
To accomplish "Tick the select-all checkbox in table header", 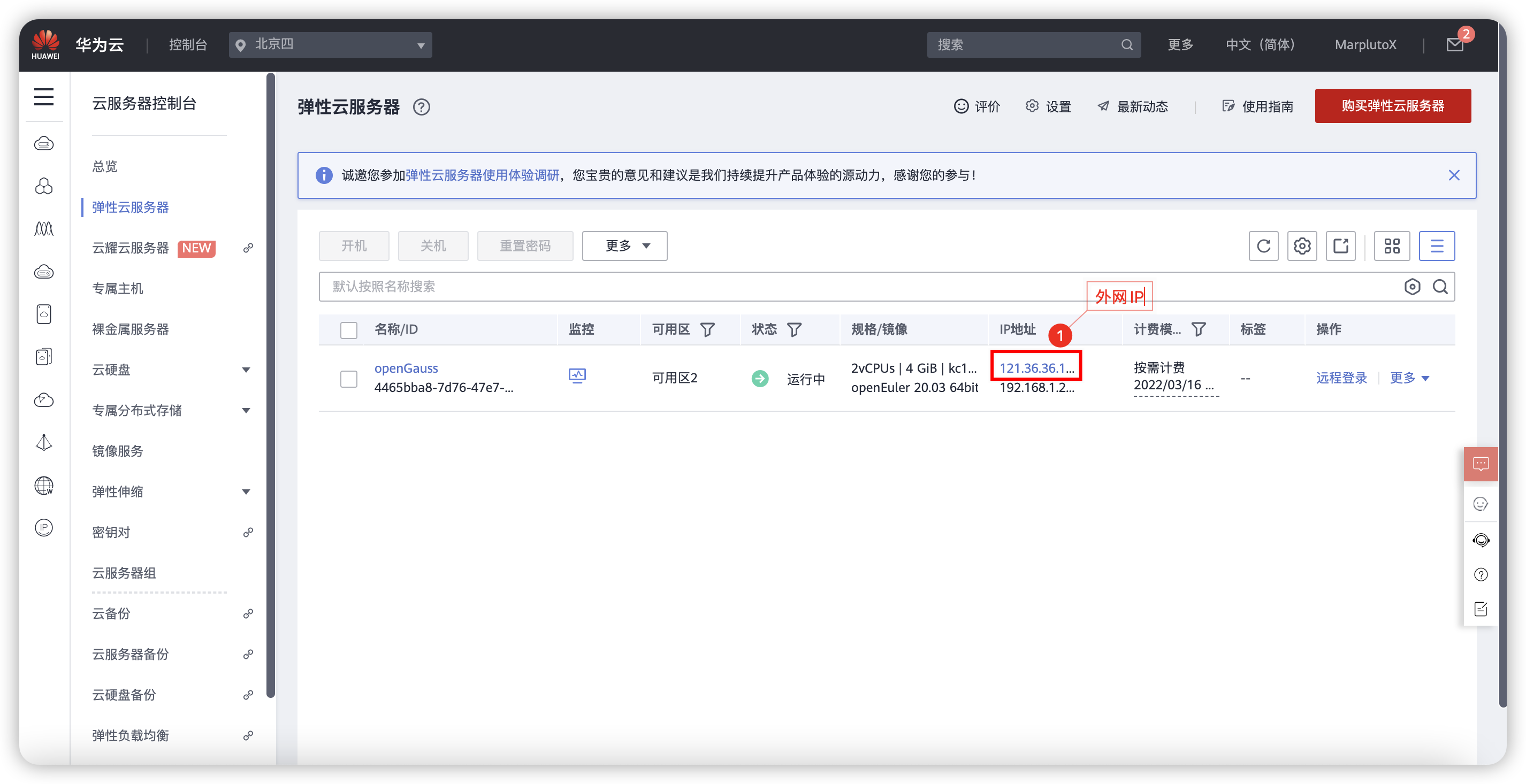I will pos(349,330).
